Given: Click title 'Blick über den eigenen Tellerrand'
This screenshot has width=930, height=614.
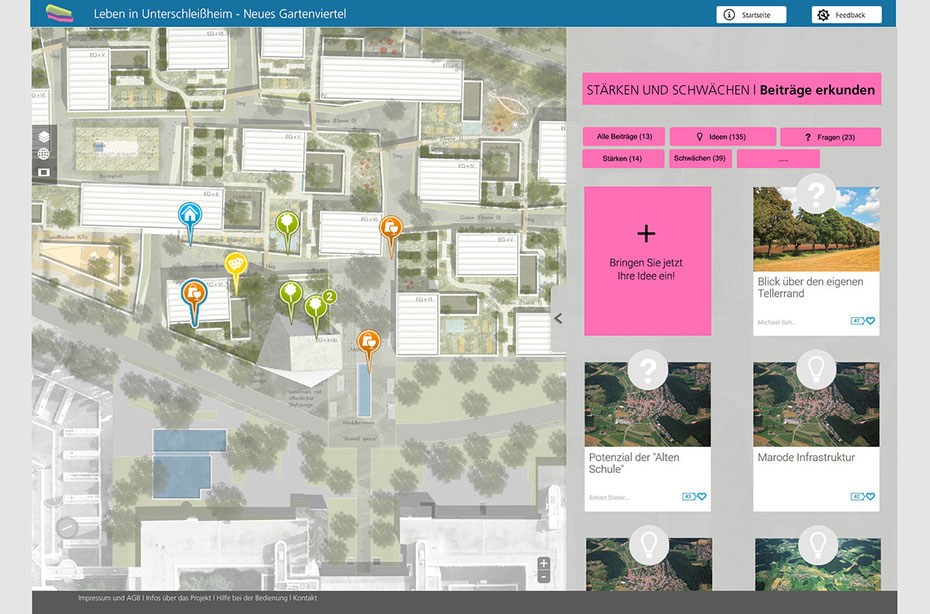Looking at the screenshot, I should pyautogui.click(x=810, y=288).
